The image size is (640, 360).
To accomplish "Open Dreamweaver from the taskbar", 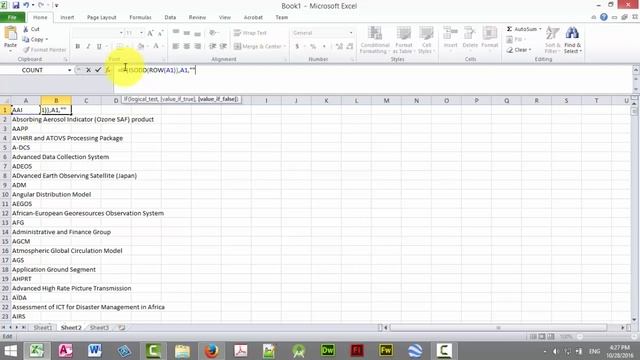I will click(328, 351).
